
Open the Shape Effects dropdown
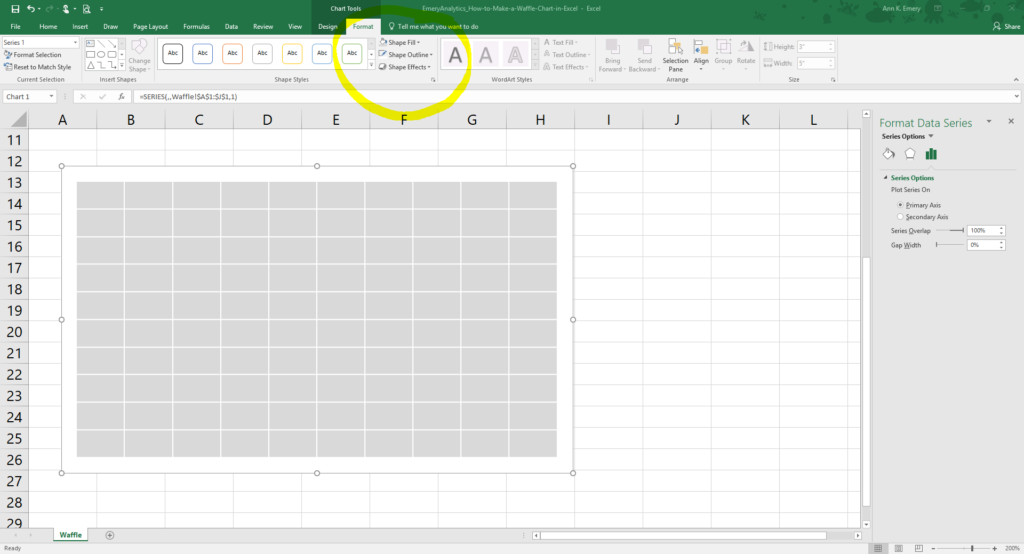click(406, 67)
